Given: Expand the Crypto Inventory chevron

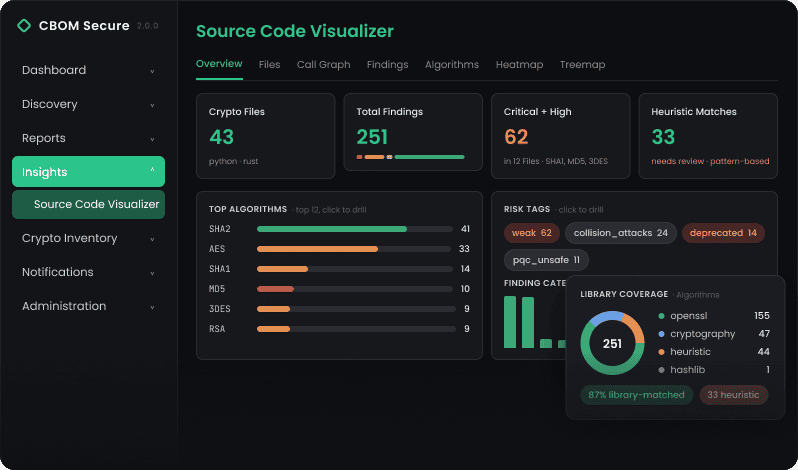Looking at the screenshot, I should pos(152,239).
